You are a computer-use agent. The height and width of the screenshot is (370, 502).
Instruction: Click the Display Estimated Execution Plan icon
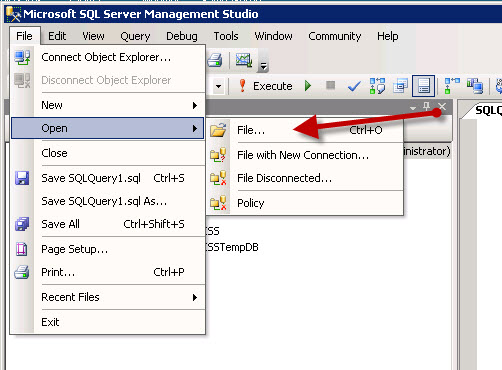(x=377, y=86)
